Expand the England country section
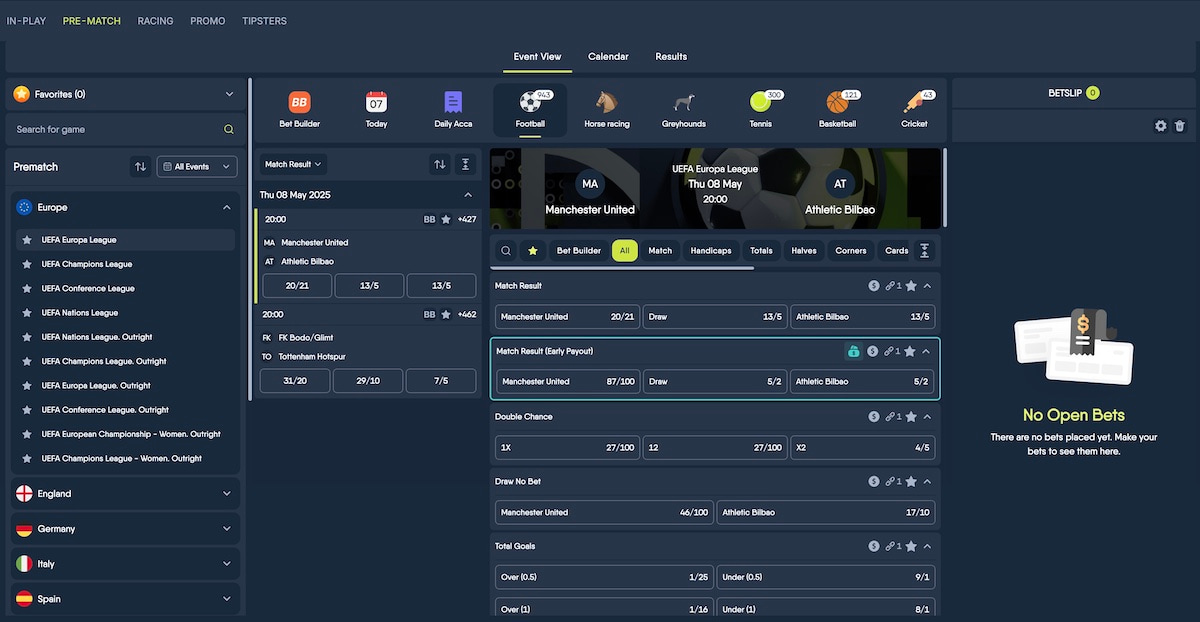The width and height of the screenshot is (1200, 622). click(125, 494)
